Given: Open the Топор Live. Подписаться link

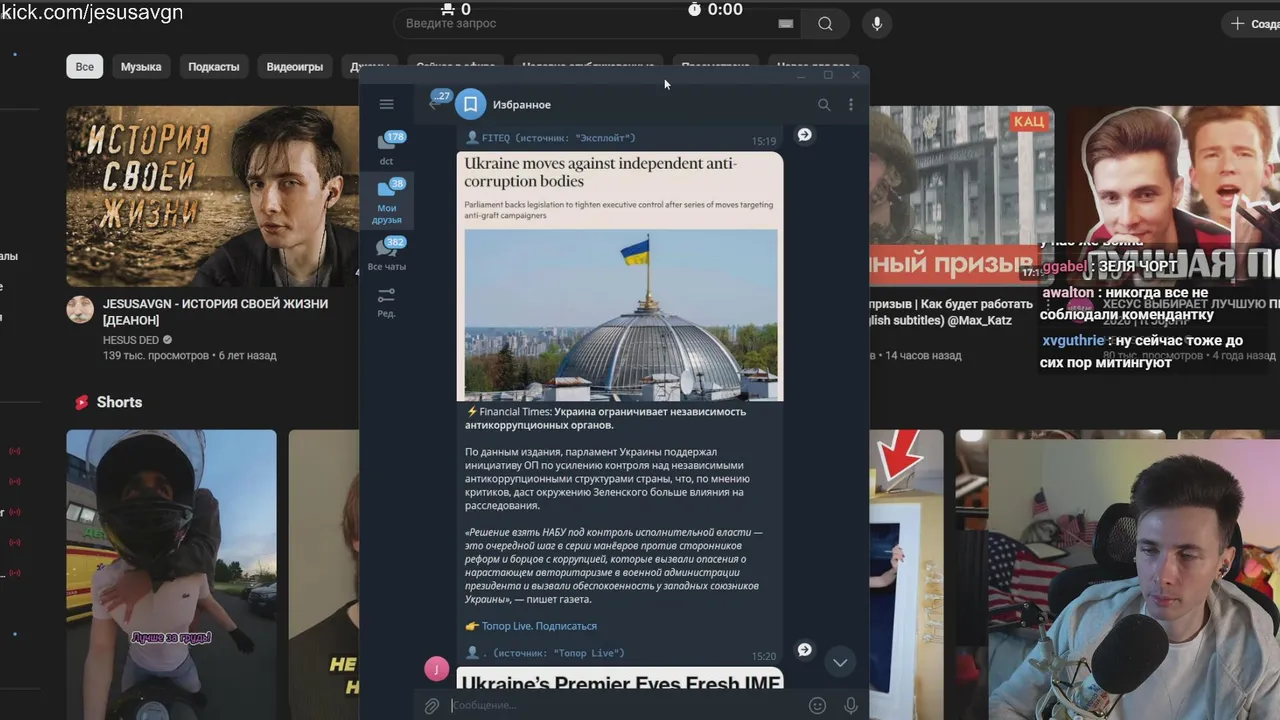Looking at the screenshot, I should coord(539,626).
